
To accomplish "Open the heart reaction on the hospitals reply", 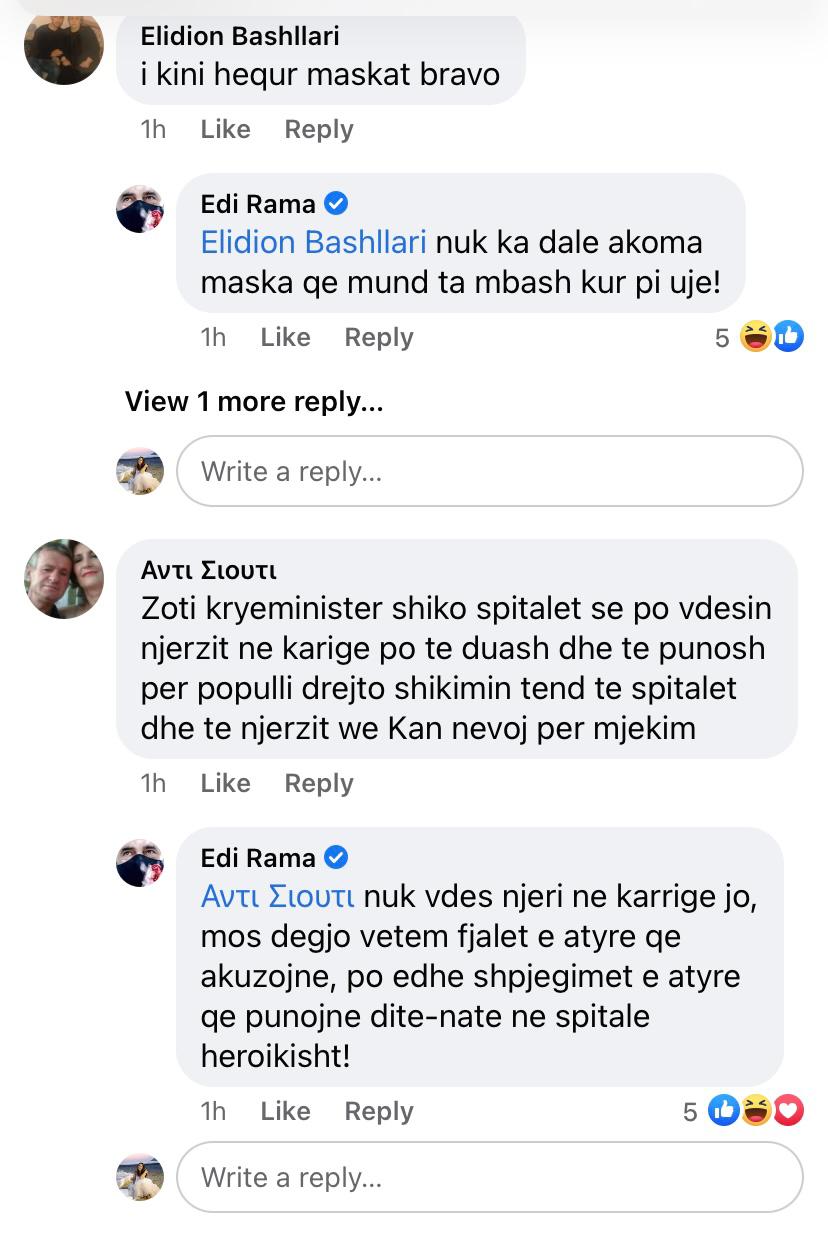I will click(789, 1110).
